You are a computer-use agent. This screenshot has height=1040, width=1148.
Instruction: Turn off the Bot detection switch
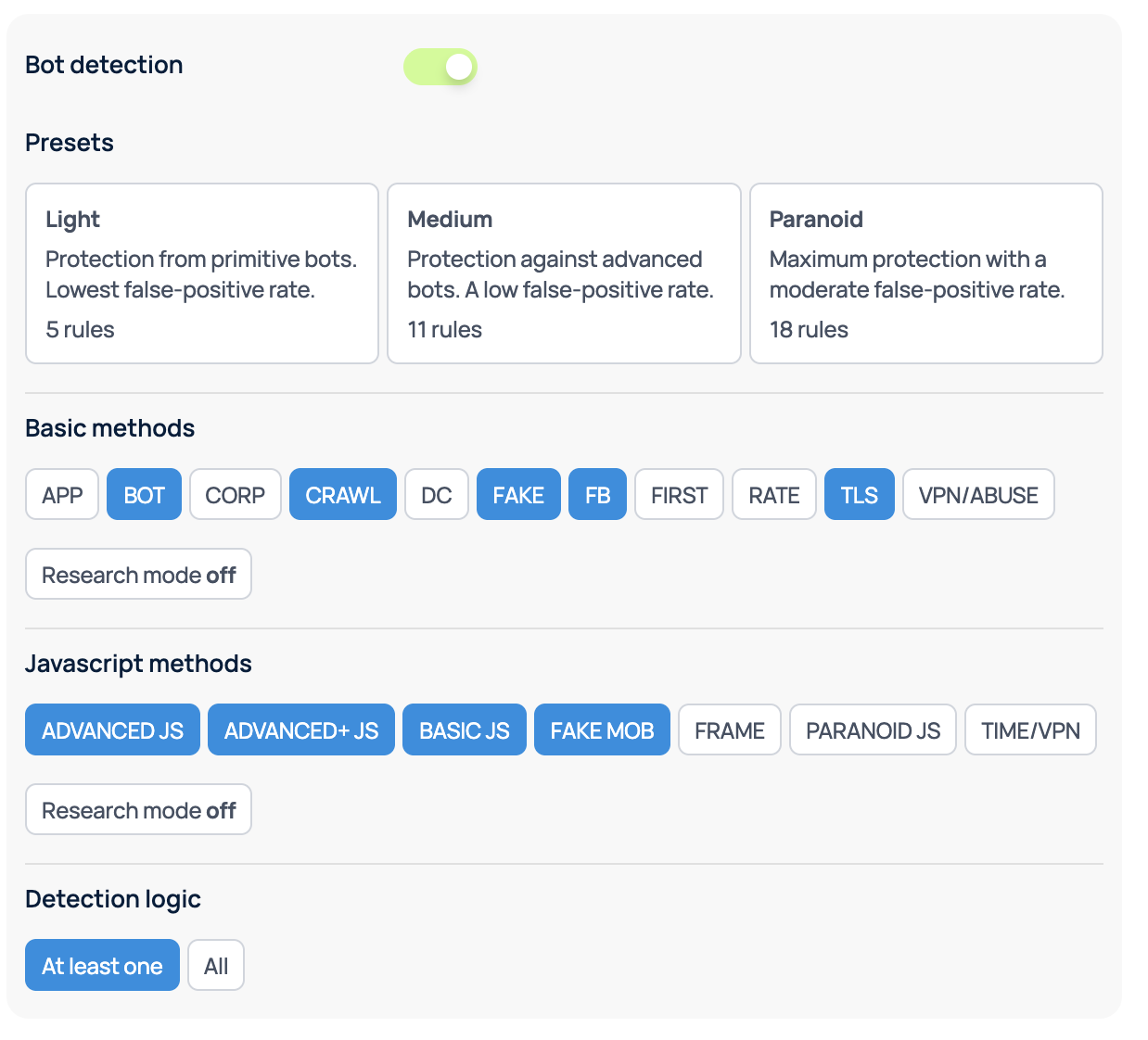[440, 67]
